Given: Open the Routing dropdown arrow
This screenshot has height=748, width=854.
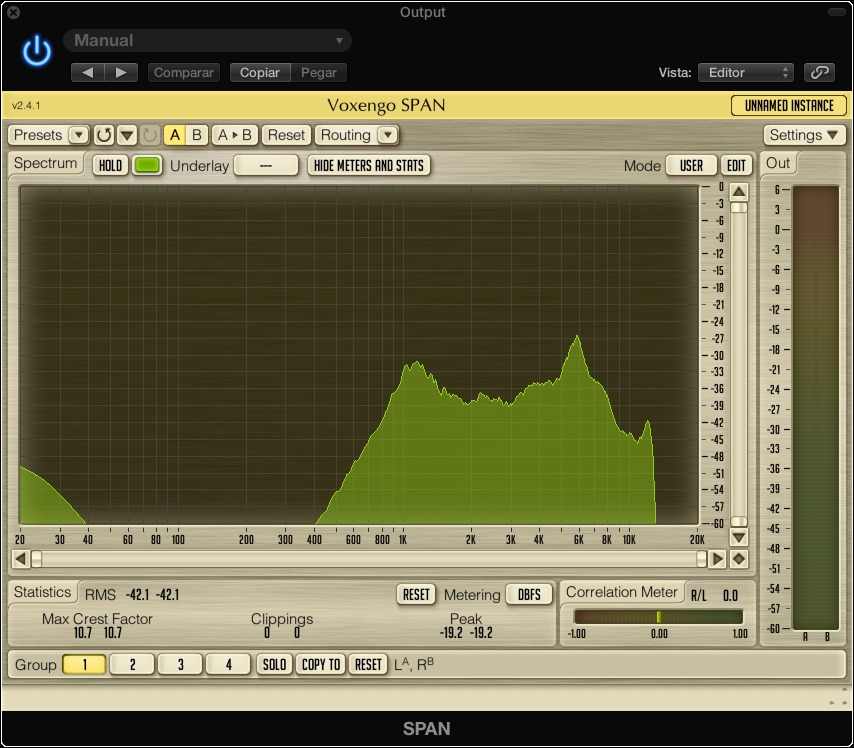Looking at the screenshot, I should click(387, 135).
